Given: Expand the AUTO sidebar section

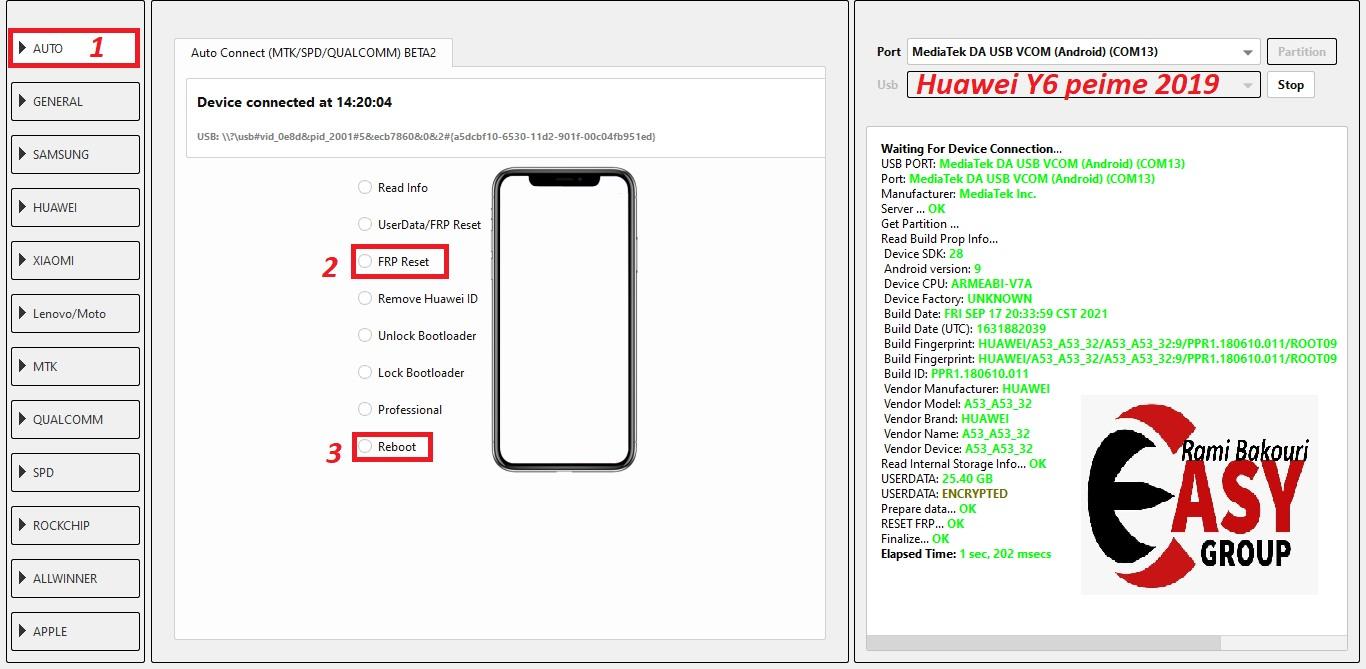Looking at the screenshot, I should pos(75,48).
